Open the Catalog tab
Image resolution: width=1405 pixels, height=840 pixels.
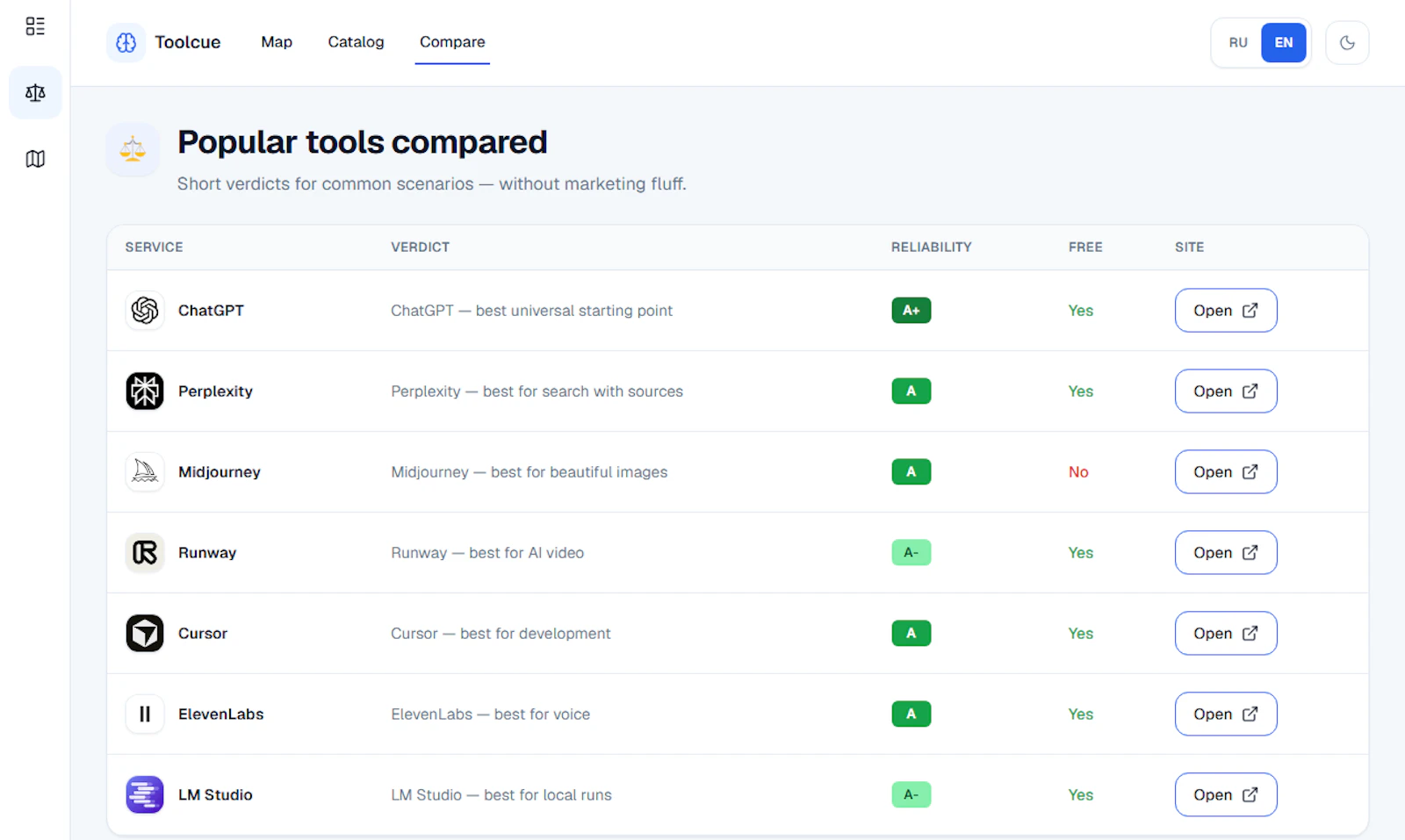356,42
